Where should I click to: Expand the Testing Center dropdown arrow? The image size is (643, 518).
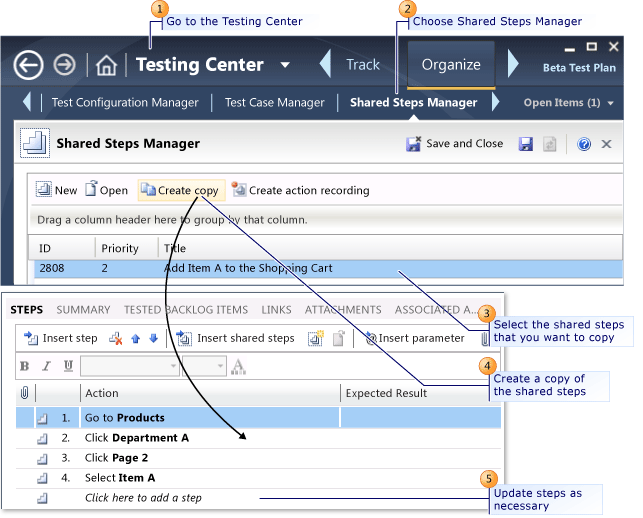tap(285, 65)
